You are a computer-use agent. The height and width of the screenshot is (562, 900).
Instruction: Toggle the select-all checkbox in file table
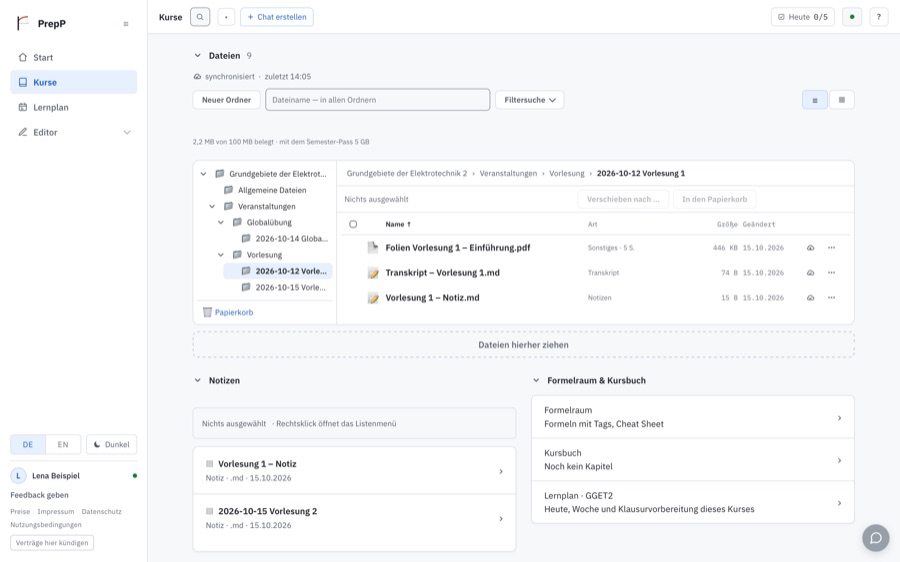coord(353,224)
